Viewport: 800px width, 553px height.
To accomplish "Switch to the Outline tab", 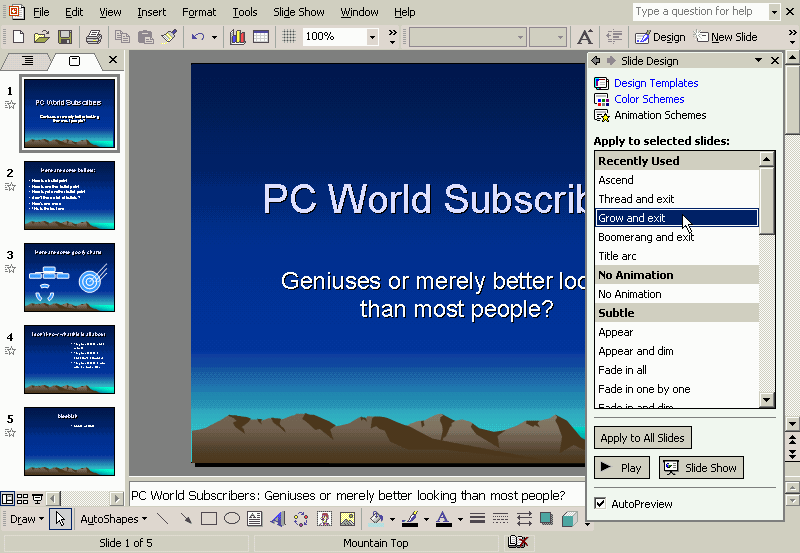I will pyautogui.click(x=28, y=61).
